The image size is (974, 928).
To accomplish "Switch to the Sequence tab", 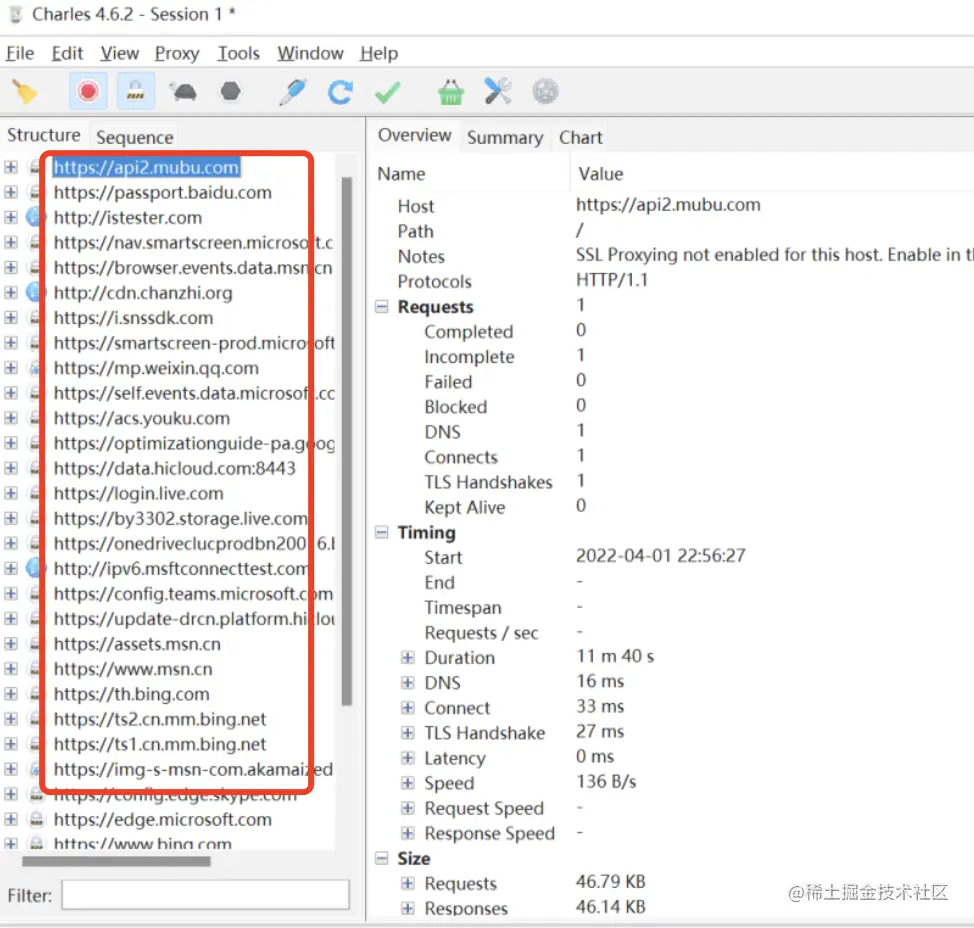I will tap(134, 137).
